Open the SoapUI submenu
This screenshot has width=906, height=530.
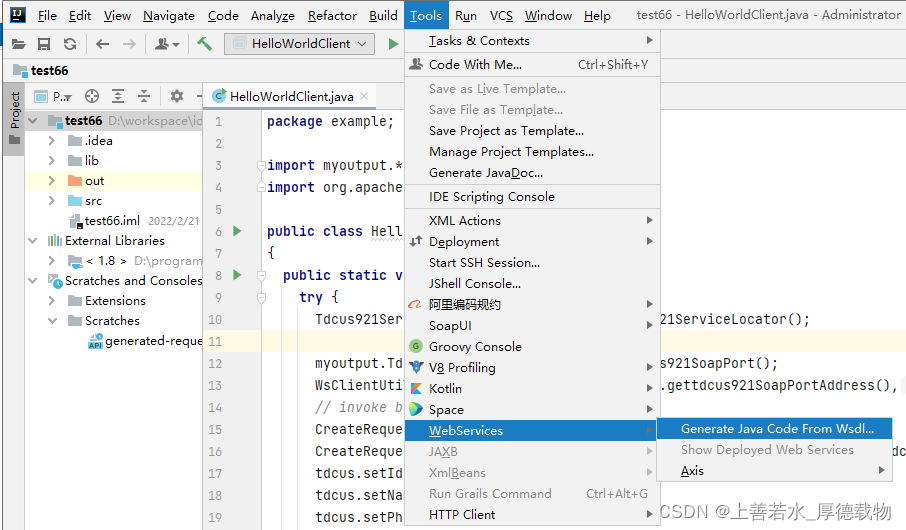click(532, 325)
